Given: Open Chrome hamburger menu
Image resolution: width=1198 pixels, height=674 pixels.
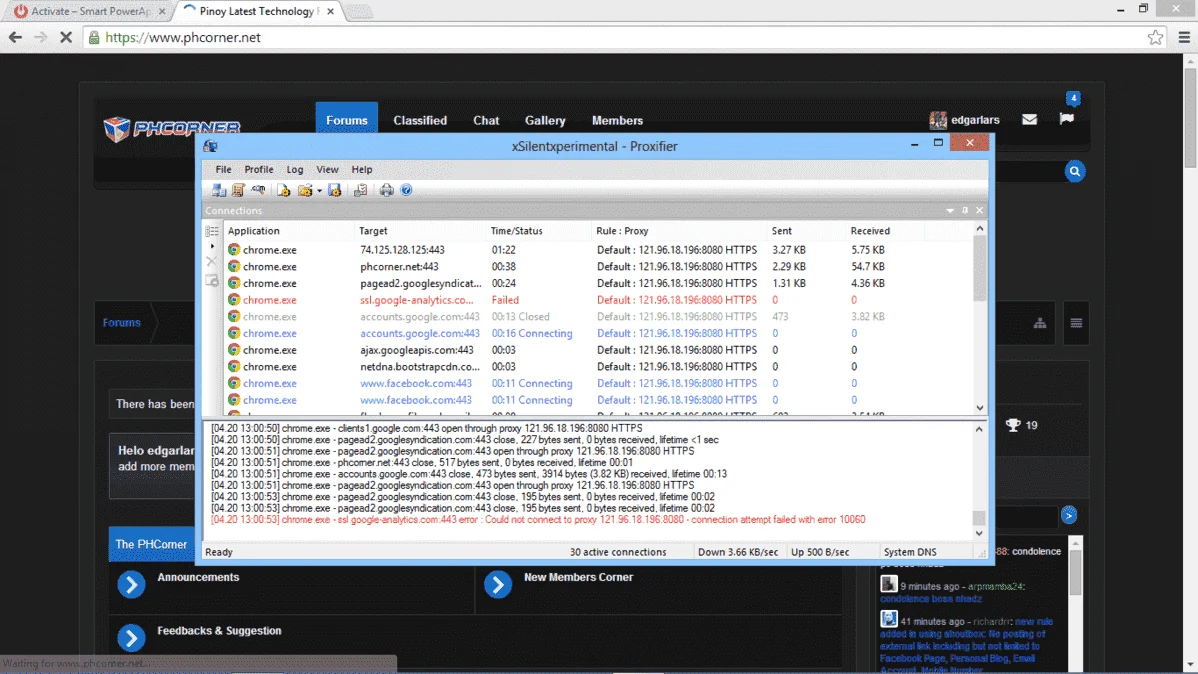Looking at the screenshot, I should click(x=1184, y=37).
